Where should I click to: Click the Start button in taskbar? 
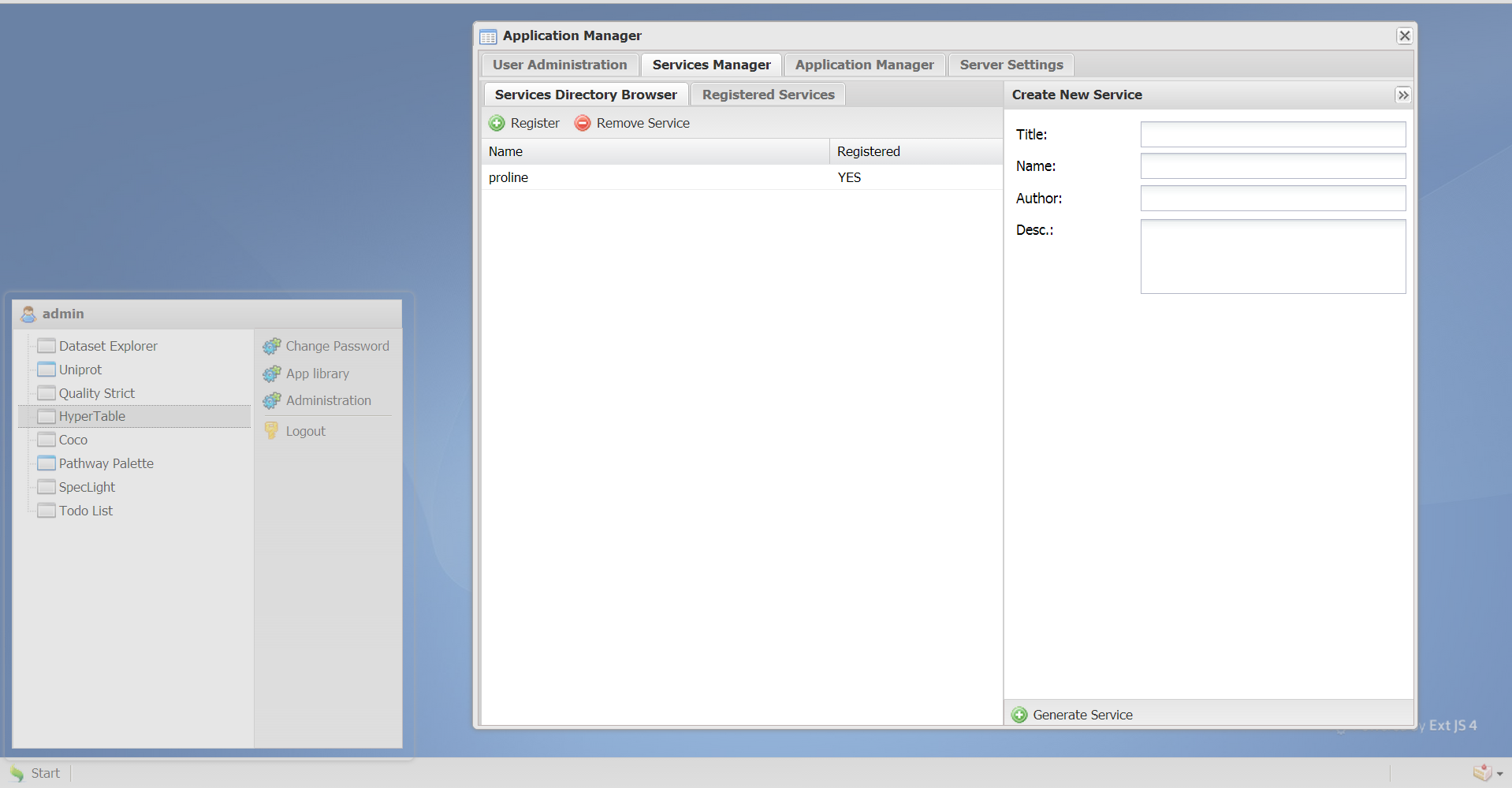(35, 773)
